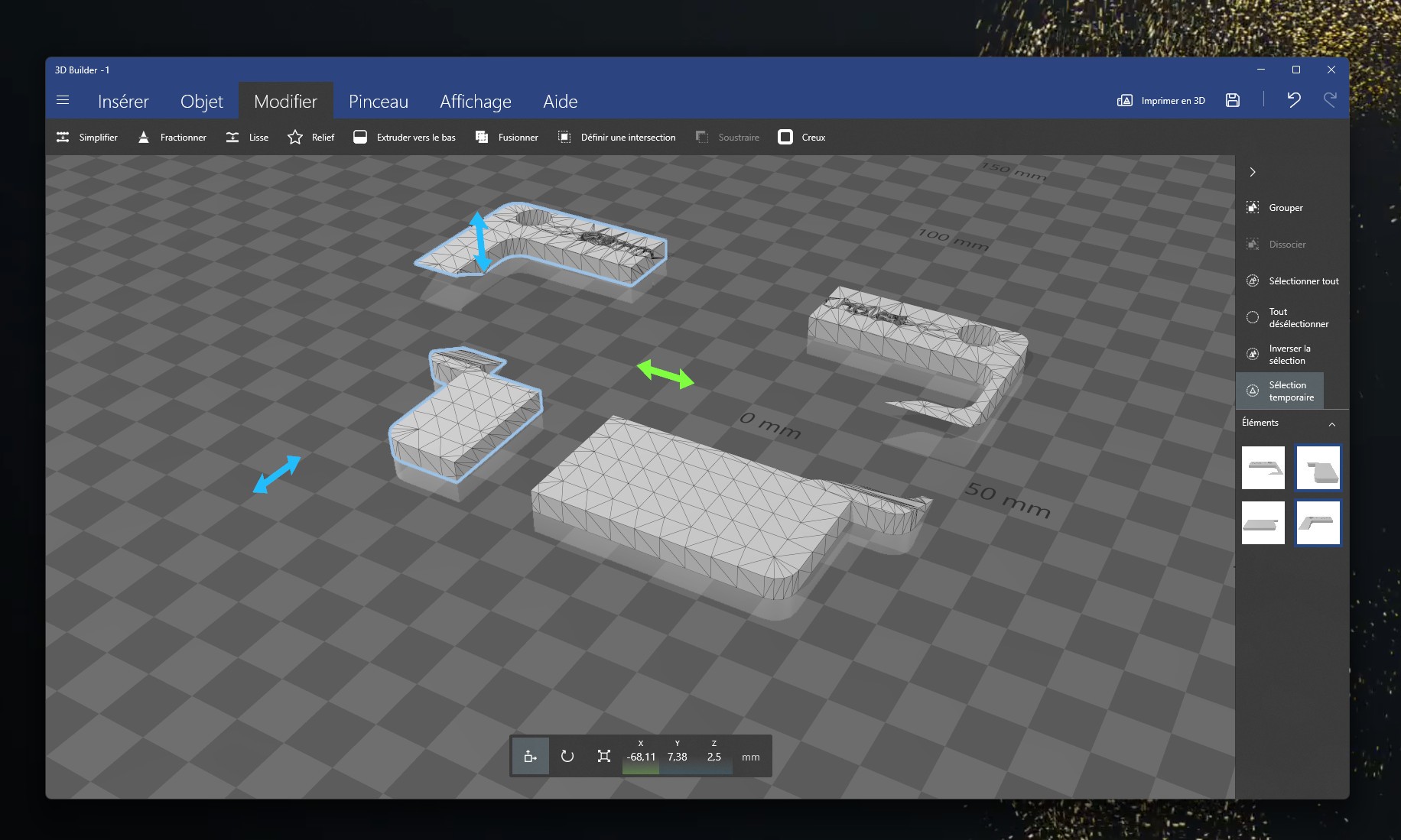Viewport: 1401px width, 840px height.
Task: Merge objects with Fusionner
Action: [x=506, y=138]
